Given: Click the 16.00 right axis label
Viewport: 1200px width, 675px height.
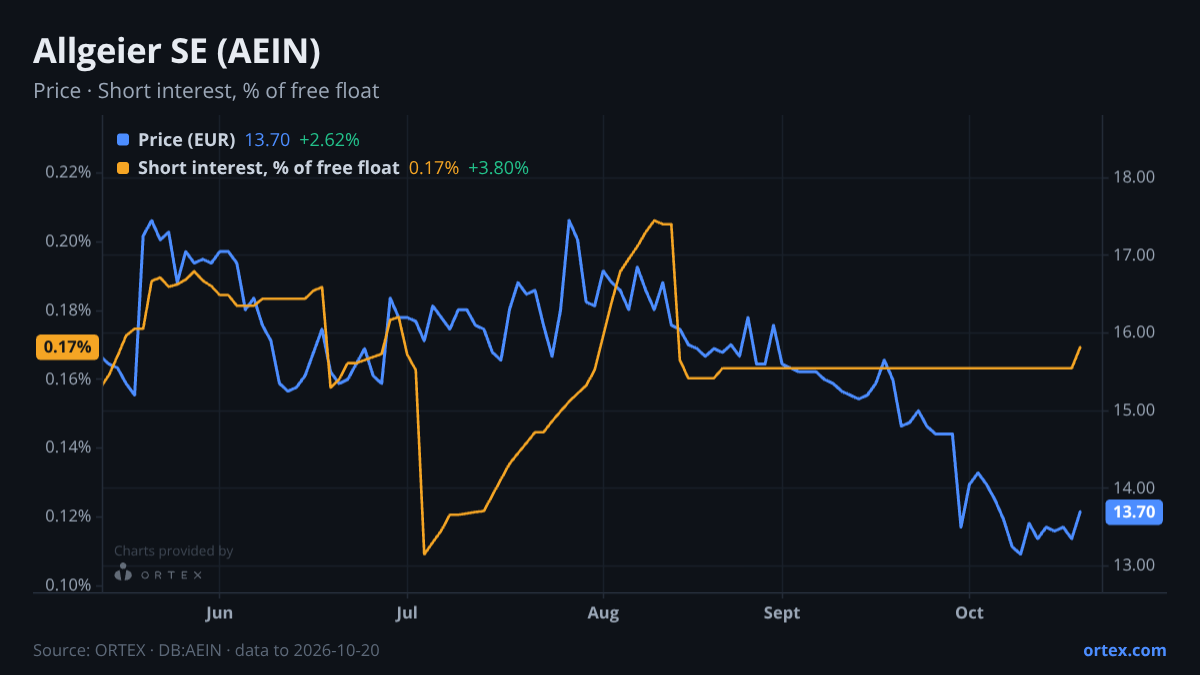Looking at the screenshot, I should click(1134, 333).
